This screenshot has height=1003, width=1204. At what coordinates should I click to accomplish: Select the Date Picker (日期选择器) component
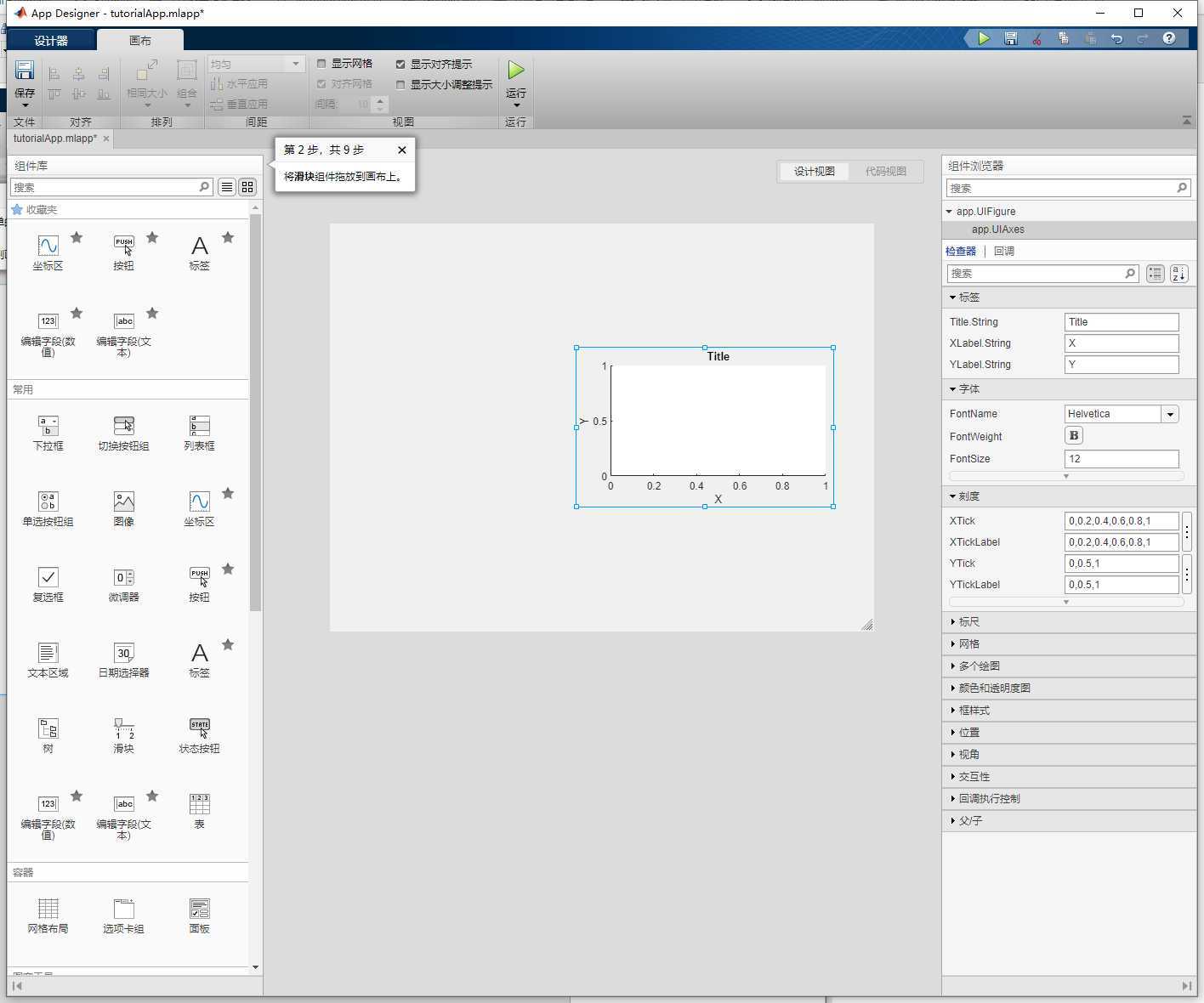tap(124, 654)
